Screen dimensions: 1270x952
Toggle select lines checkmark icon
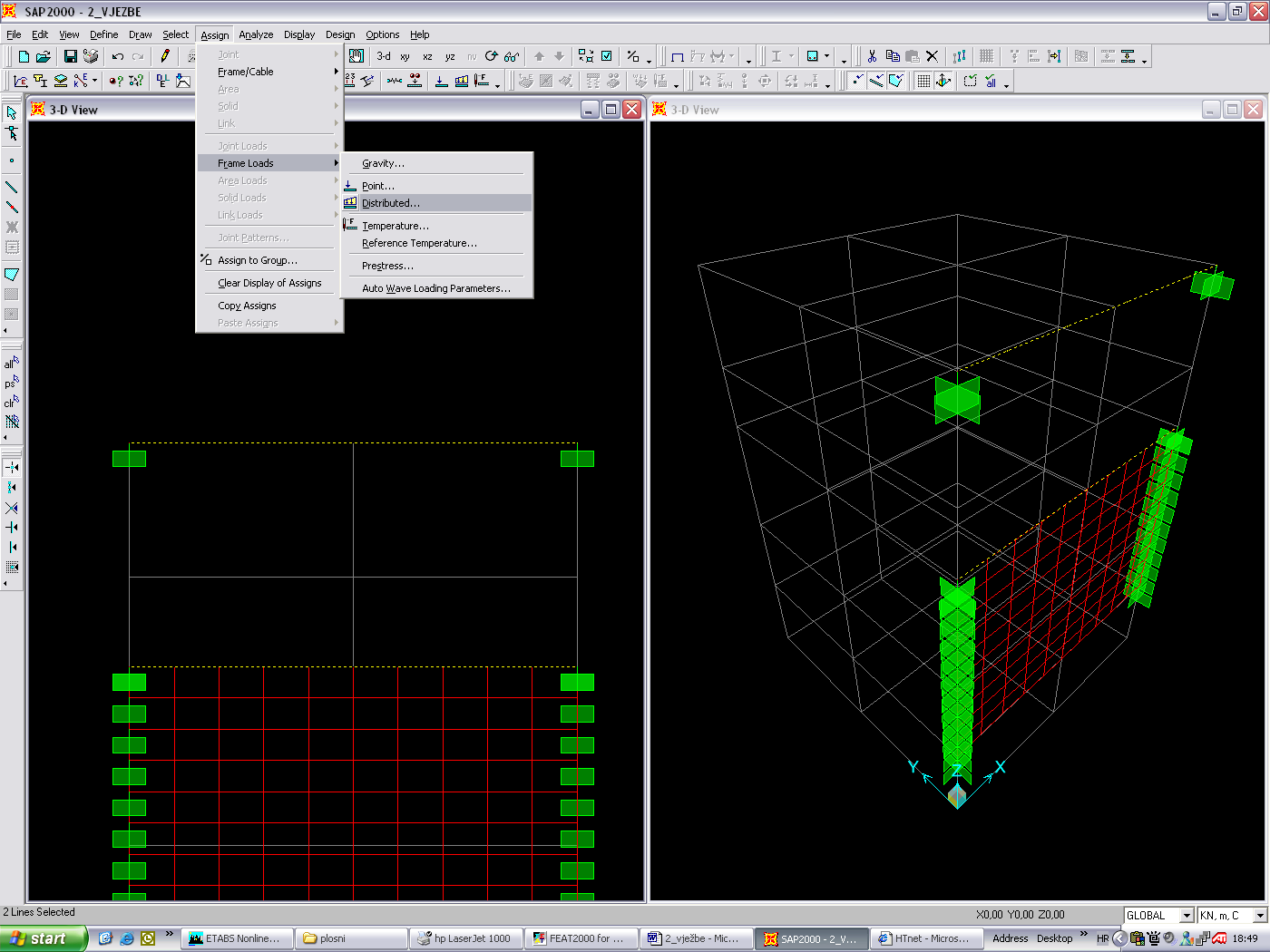(877, 81)
